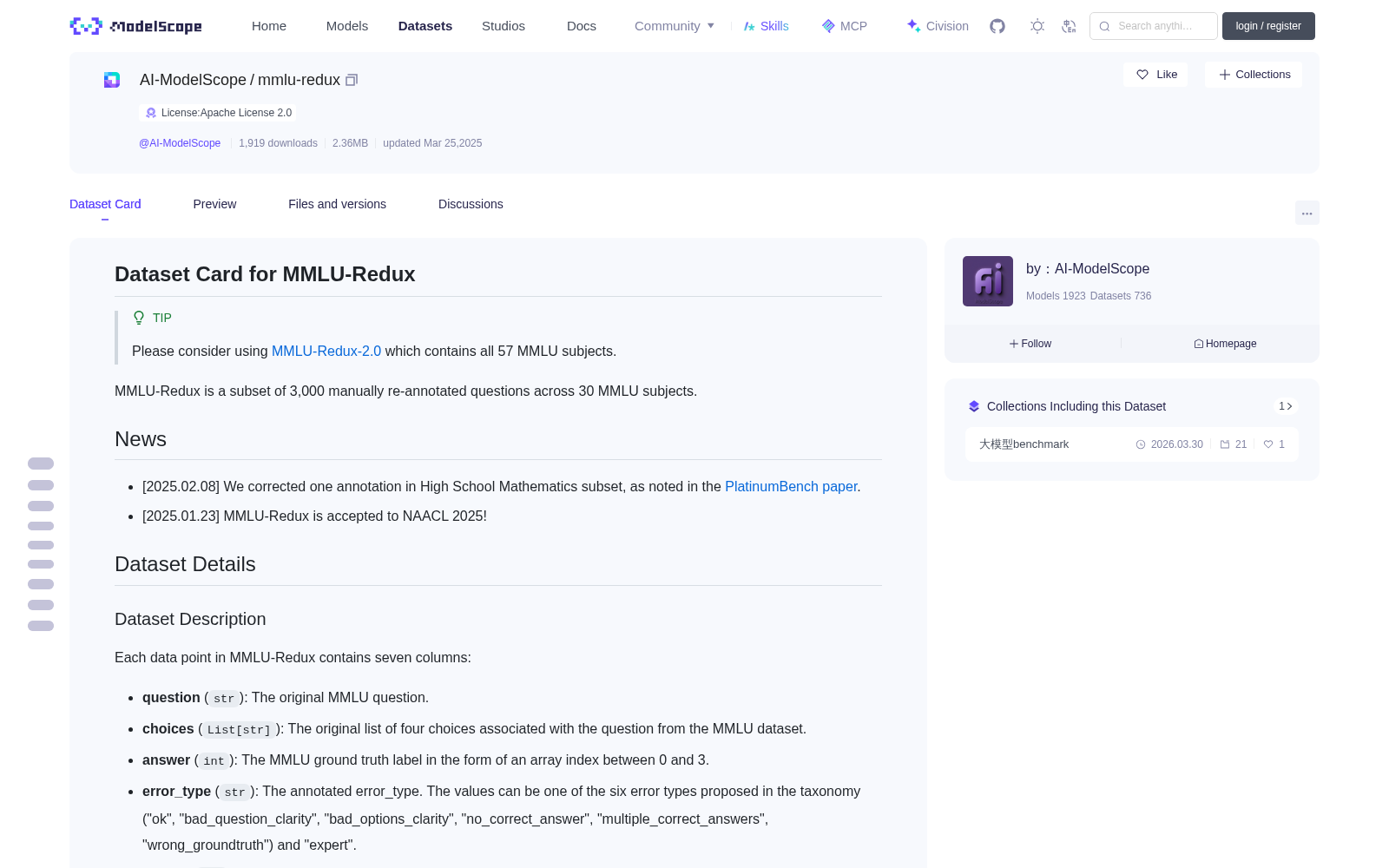The width and height of the screenshot is (1389, 868).
Task: Click the 'updated Mar 25,2025' text
Action: pos(432,143)
